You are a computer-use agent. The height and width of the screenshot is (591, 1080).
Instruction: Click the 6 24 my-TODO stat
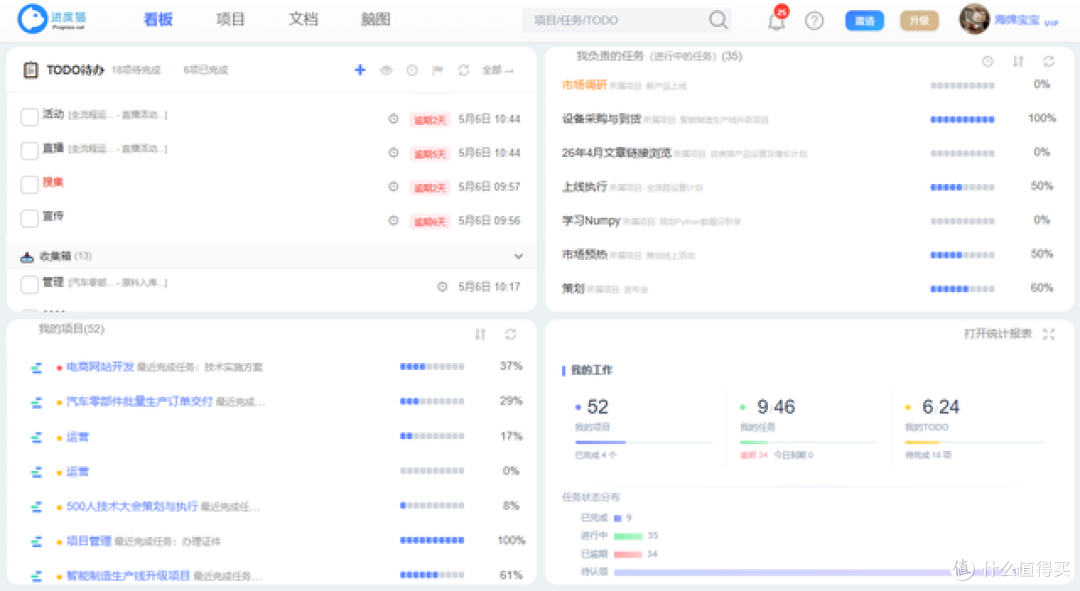coord(940,407)
